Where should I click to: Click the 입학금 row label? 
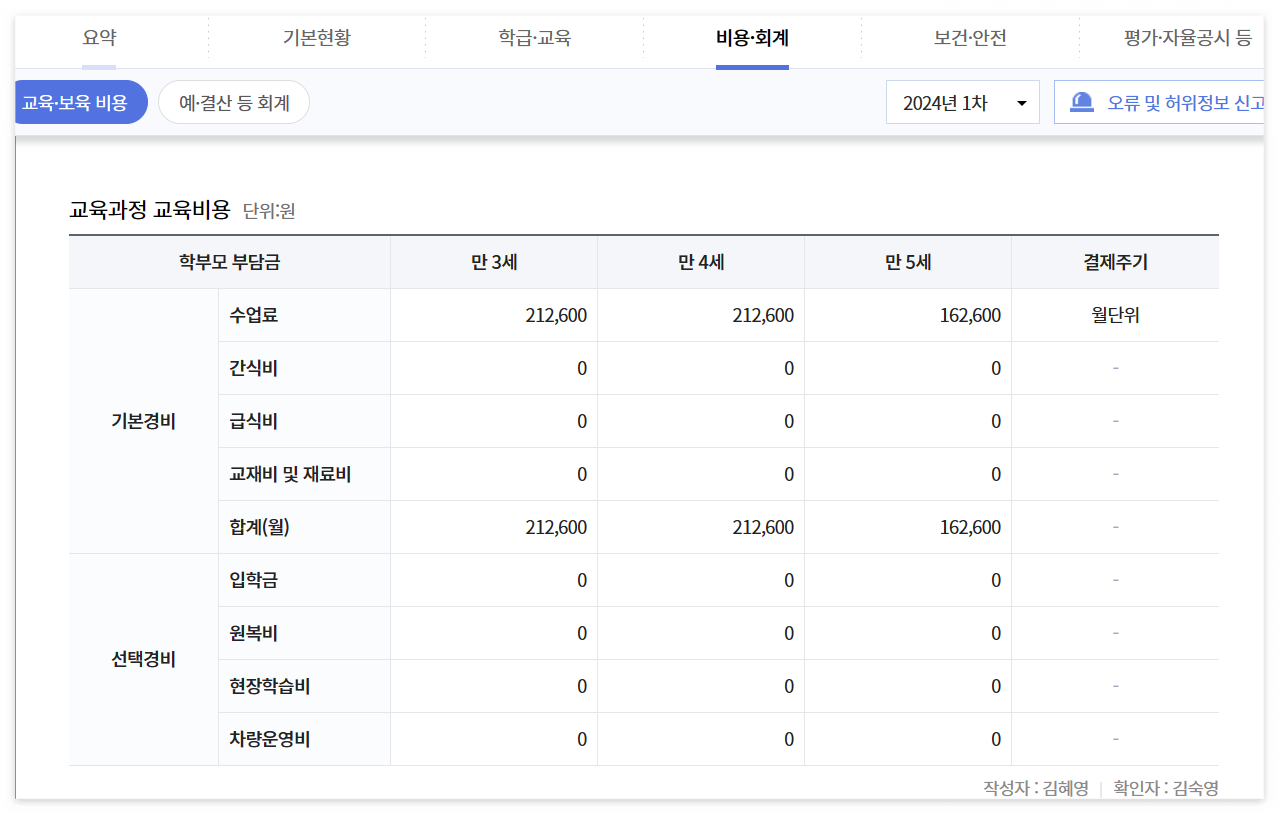point(250,580)
